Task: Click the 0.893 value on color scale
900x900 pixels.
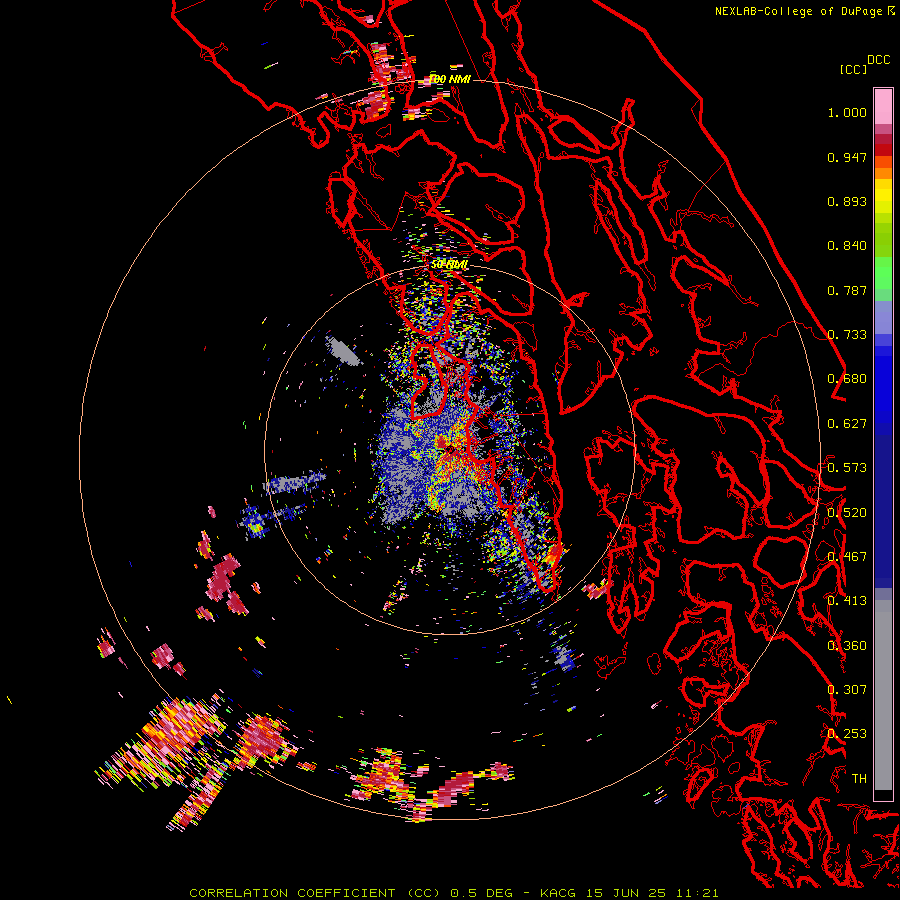Action: tap(847, 201)
